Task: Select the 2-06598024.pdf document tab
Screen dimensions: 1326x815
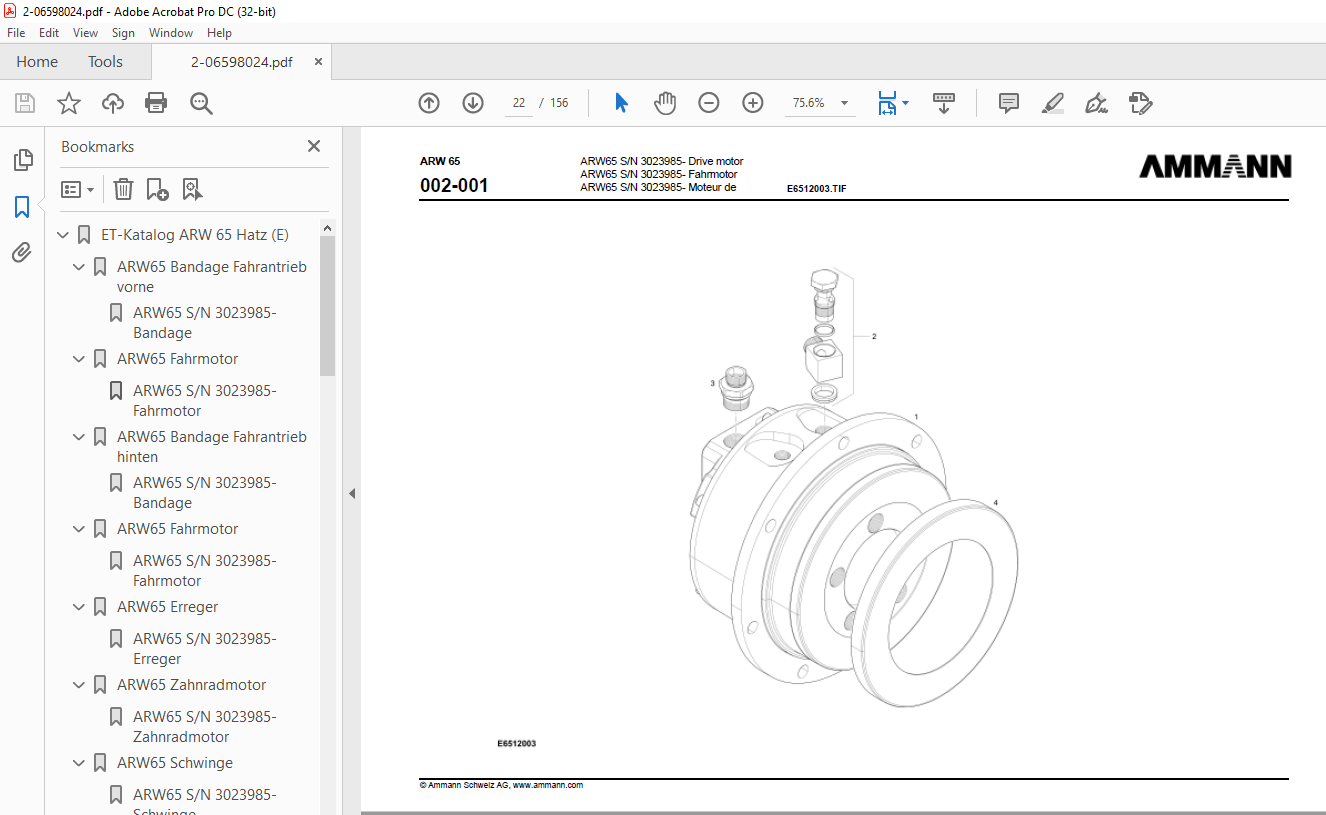Action: point(241,62)
